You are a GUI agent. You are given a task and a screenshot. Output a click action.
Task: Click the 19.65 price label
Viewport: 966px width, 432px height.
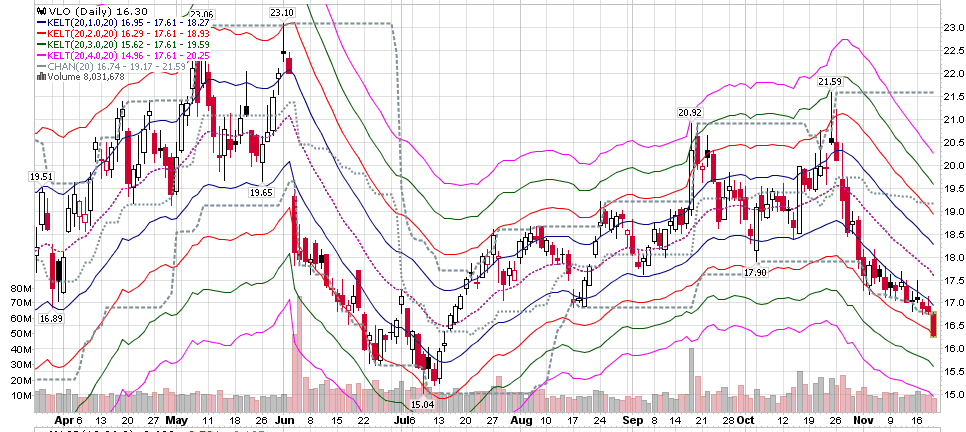point(261,192)
